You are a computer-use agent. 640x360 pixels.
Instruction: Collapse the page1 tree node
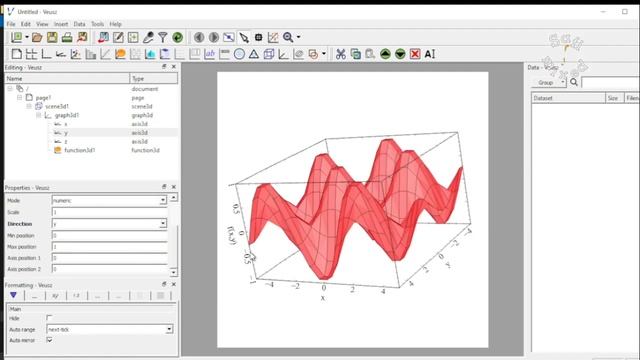tap(20, 98)
